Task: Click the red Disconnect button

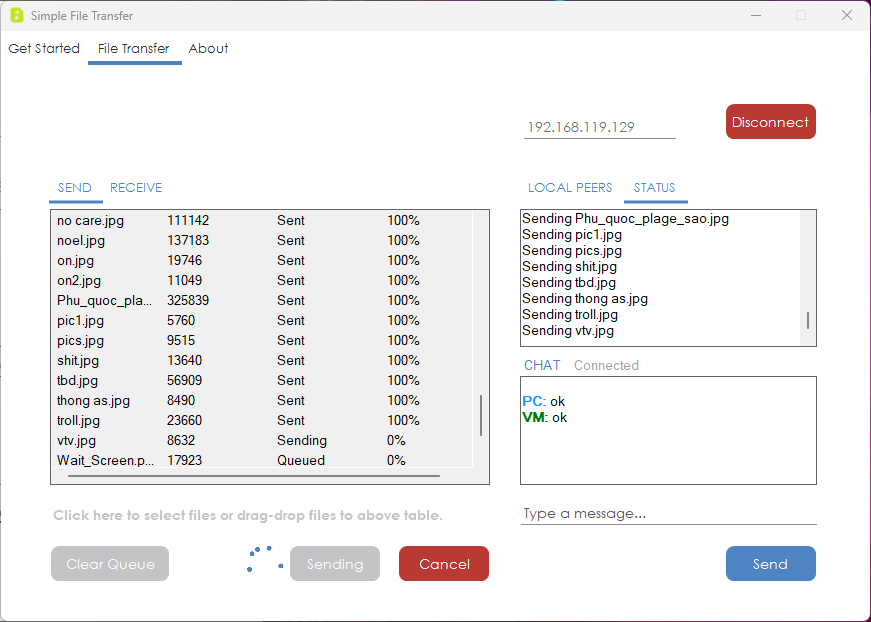Action: (770, 122)
